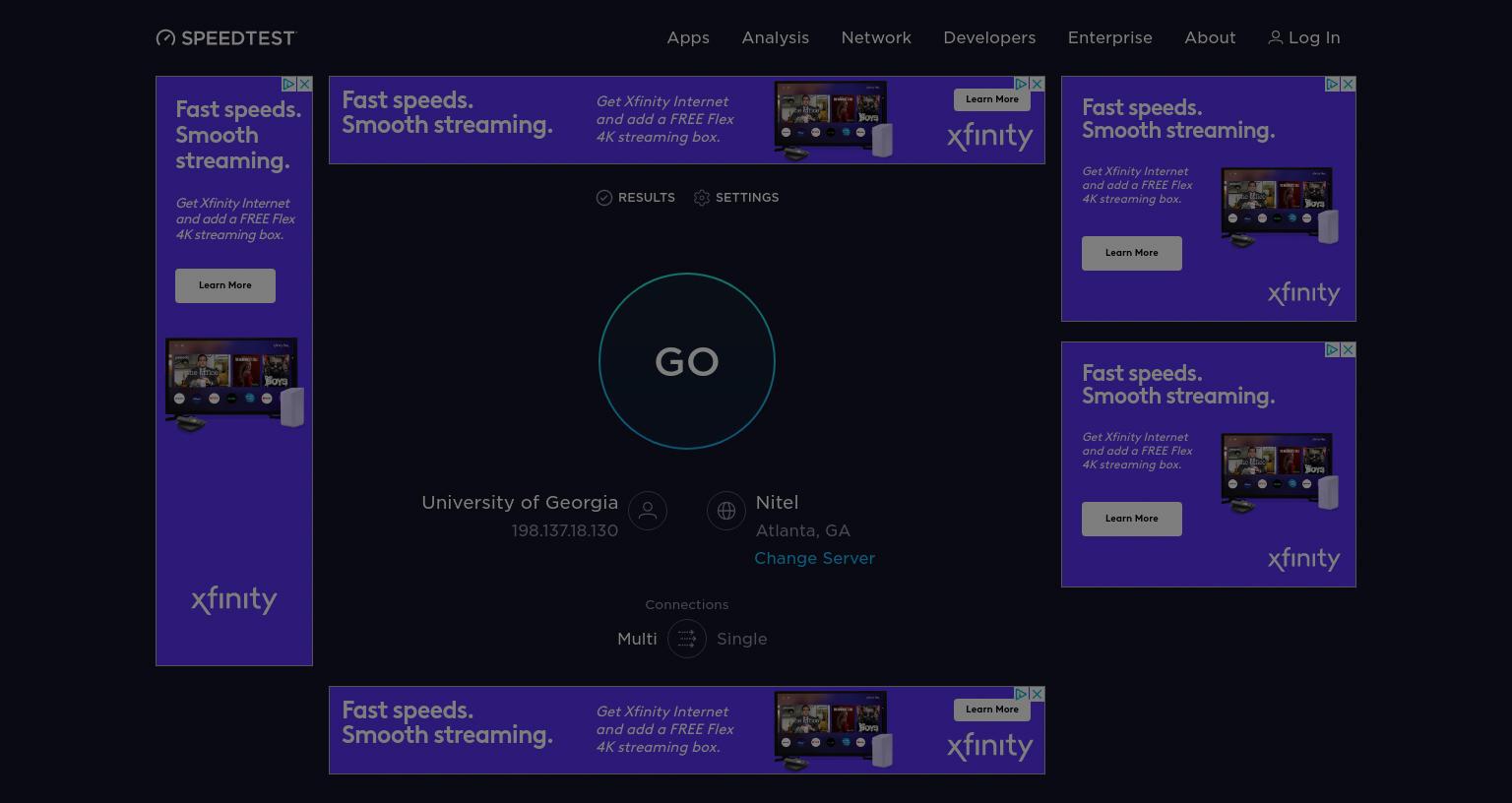Click Change Server link
Image resolution: width=1512 pixels, height=803 pixels.
click(x=814, y=558)
